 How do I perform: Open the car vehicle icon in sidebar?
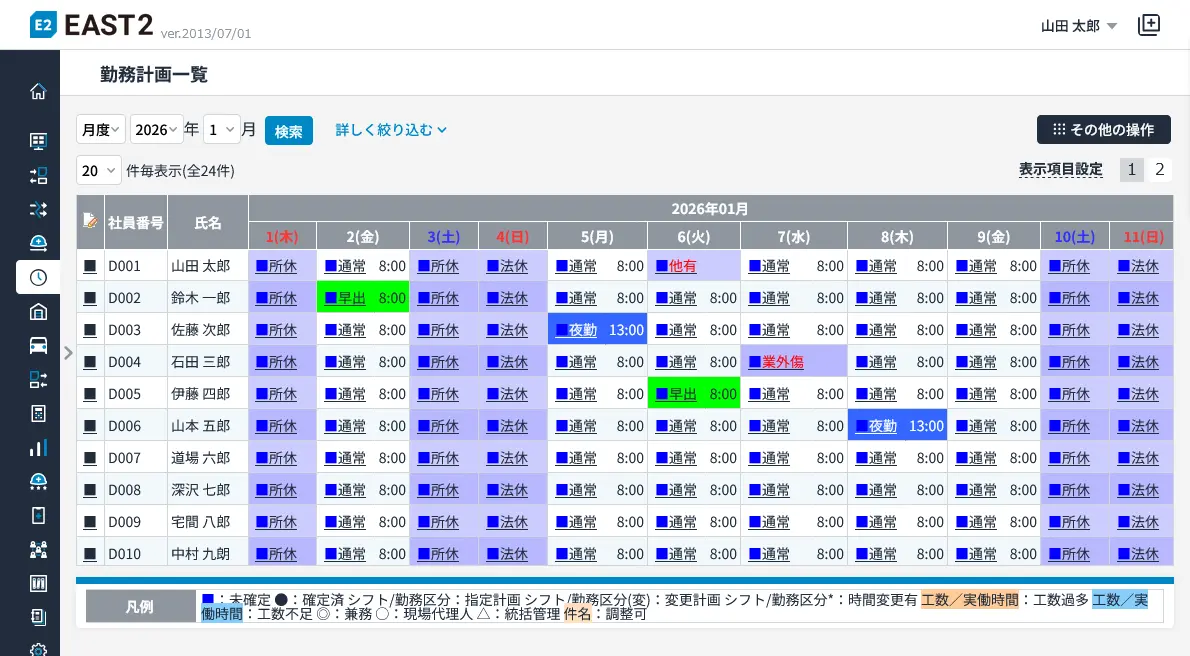(x=38, y=345)
